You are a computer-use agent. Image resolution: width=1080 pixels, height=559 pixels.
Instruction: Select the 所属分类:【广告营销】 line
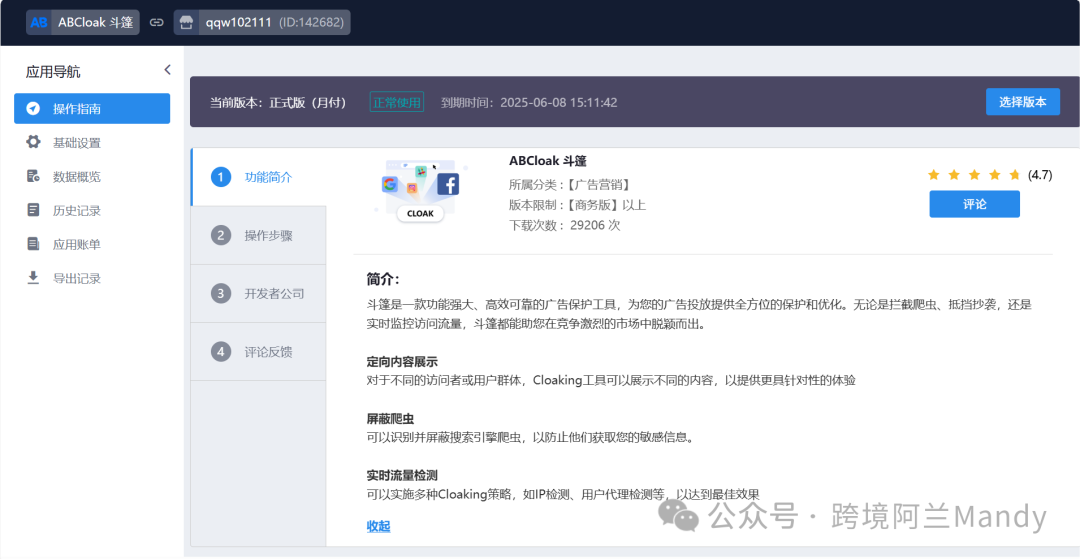tap(569, 184)
